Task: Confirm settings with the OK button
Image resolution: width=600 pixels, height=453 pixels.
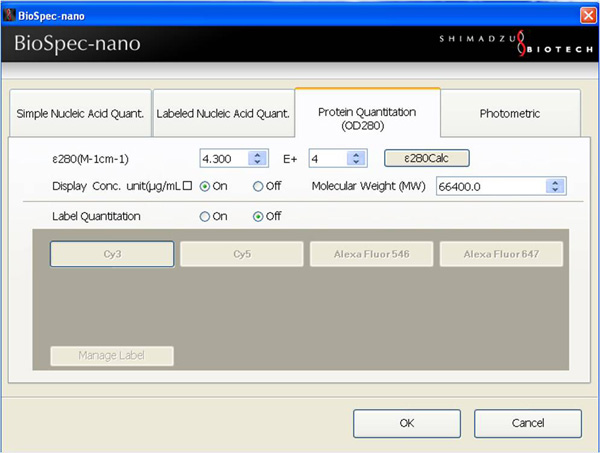Action: pyautogui.click(x=406, y=423)
